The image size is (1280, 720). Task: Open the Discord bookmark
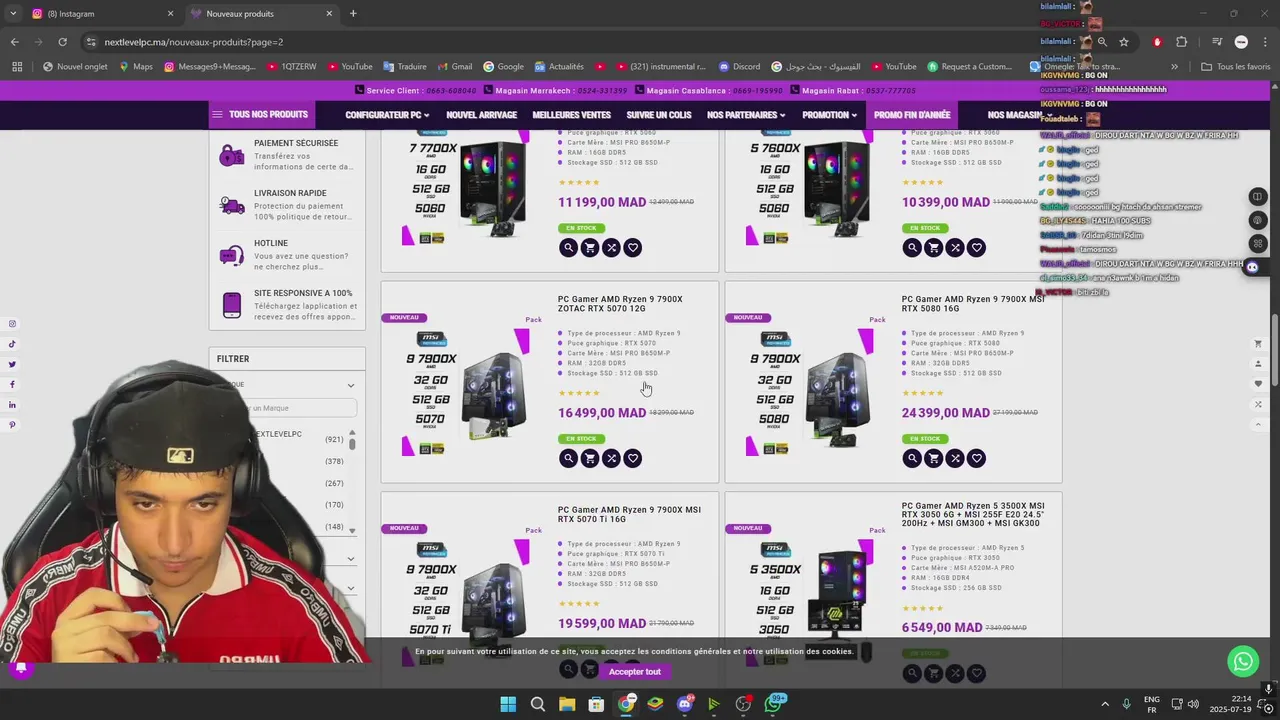pyautogui.click(x=739, y=67)
